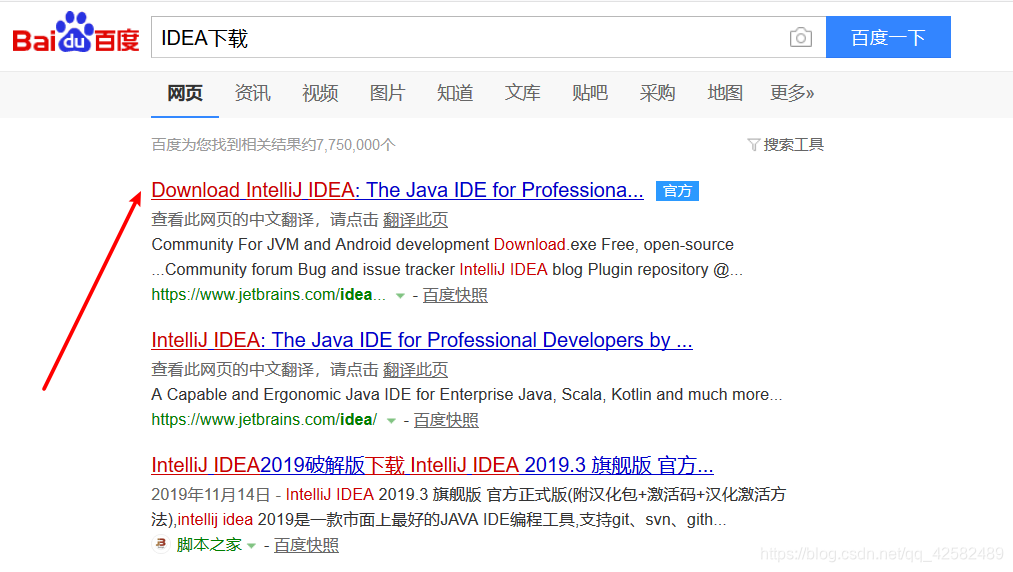The image size is (1013, 572).
Task: Expand dropdown arrow beside jetbrains.com/idea/ URL
Action: pos(391,420)
